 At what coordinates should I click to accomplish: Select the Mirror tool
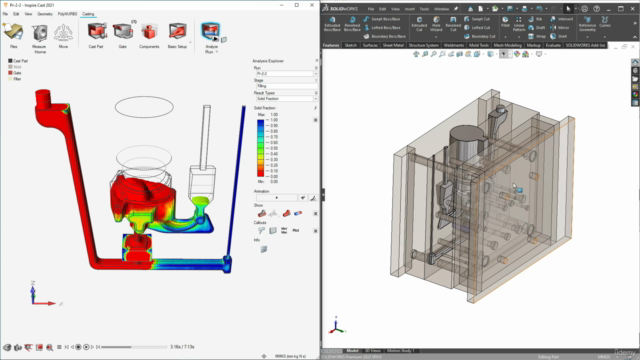click(559, 28)
